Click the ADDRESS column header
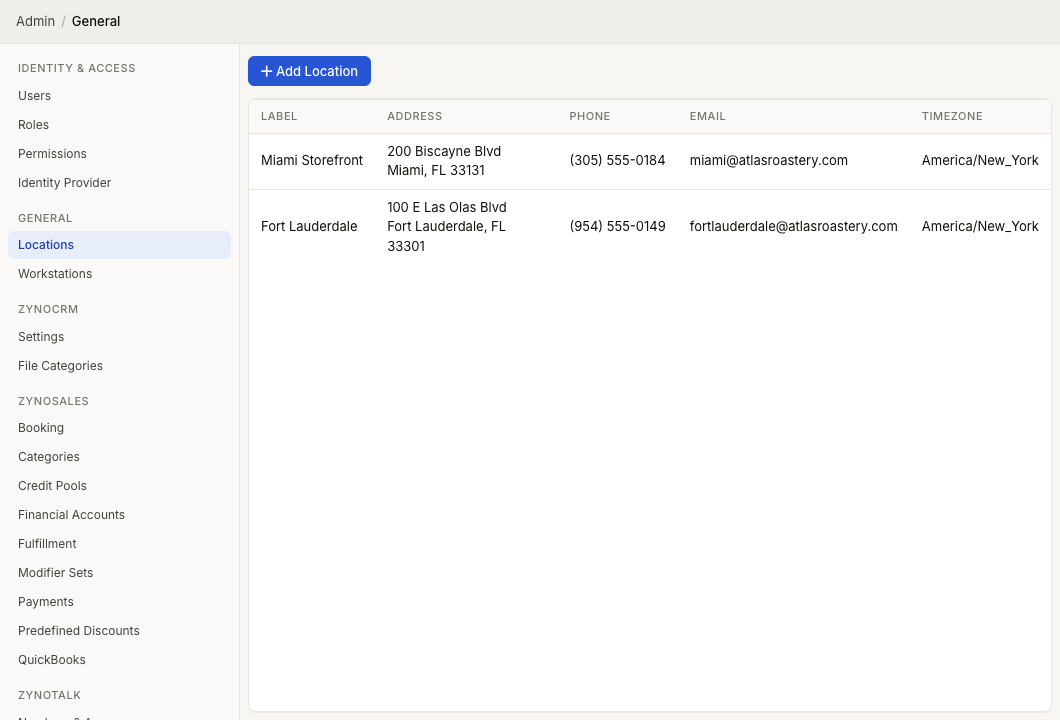The height and width of the screenshot is (720, 1060). pyautogui.click(x=414, y=116)
